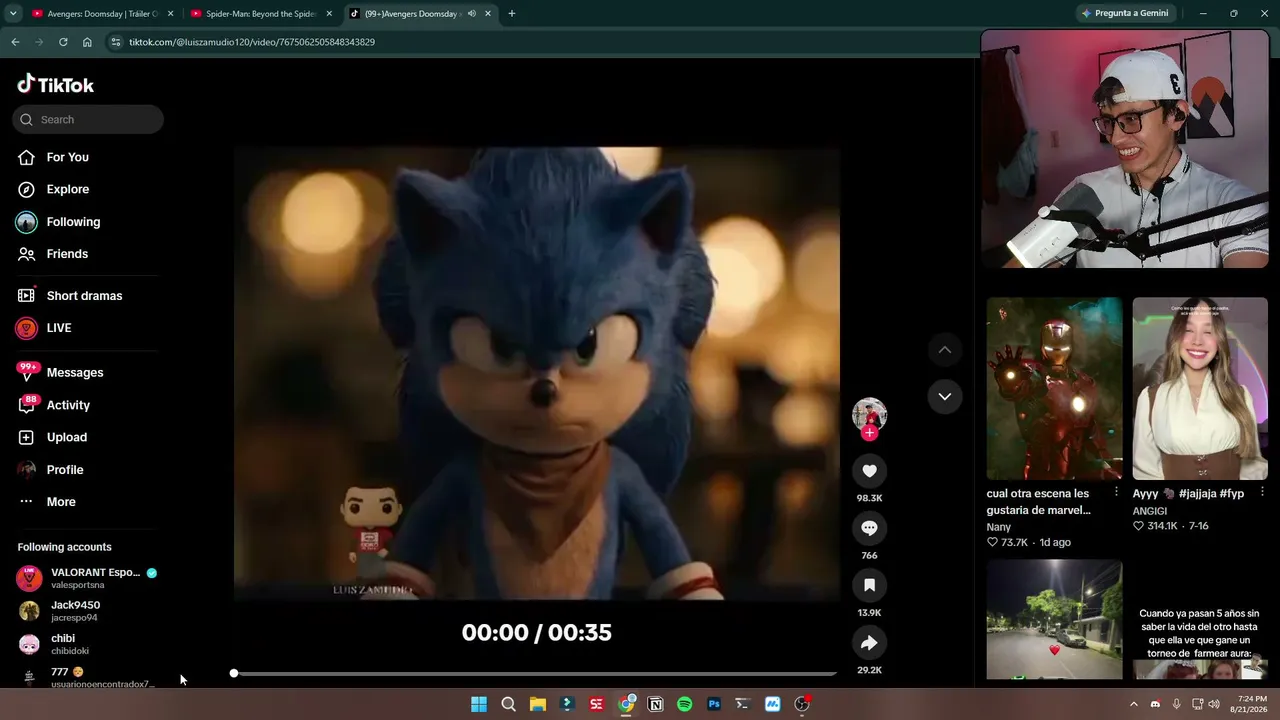
Task: Save the video with the bookmark icon
Action: (869, 585)
